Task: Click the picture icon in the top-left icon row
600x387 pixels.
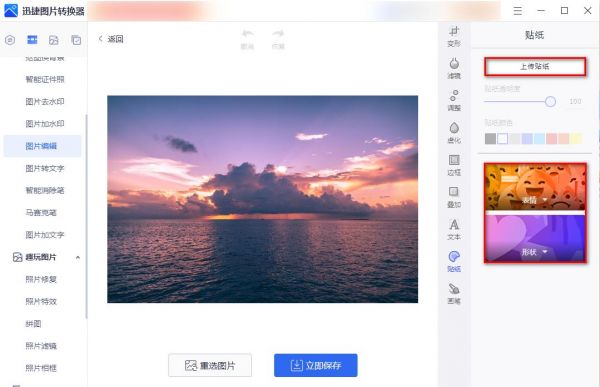Action: pyautogui.click(x=54, y=40)
